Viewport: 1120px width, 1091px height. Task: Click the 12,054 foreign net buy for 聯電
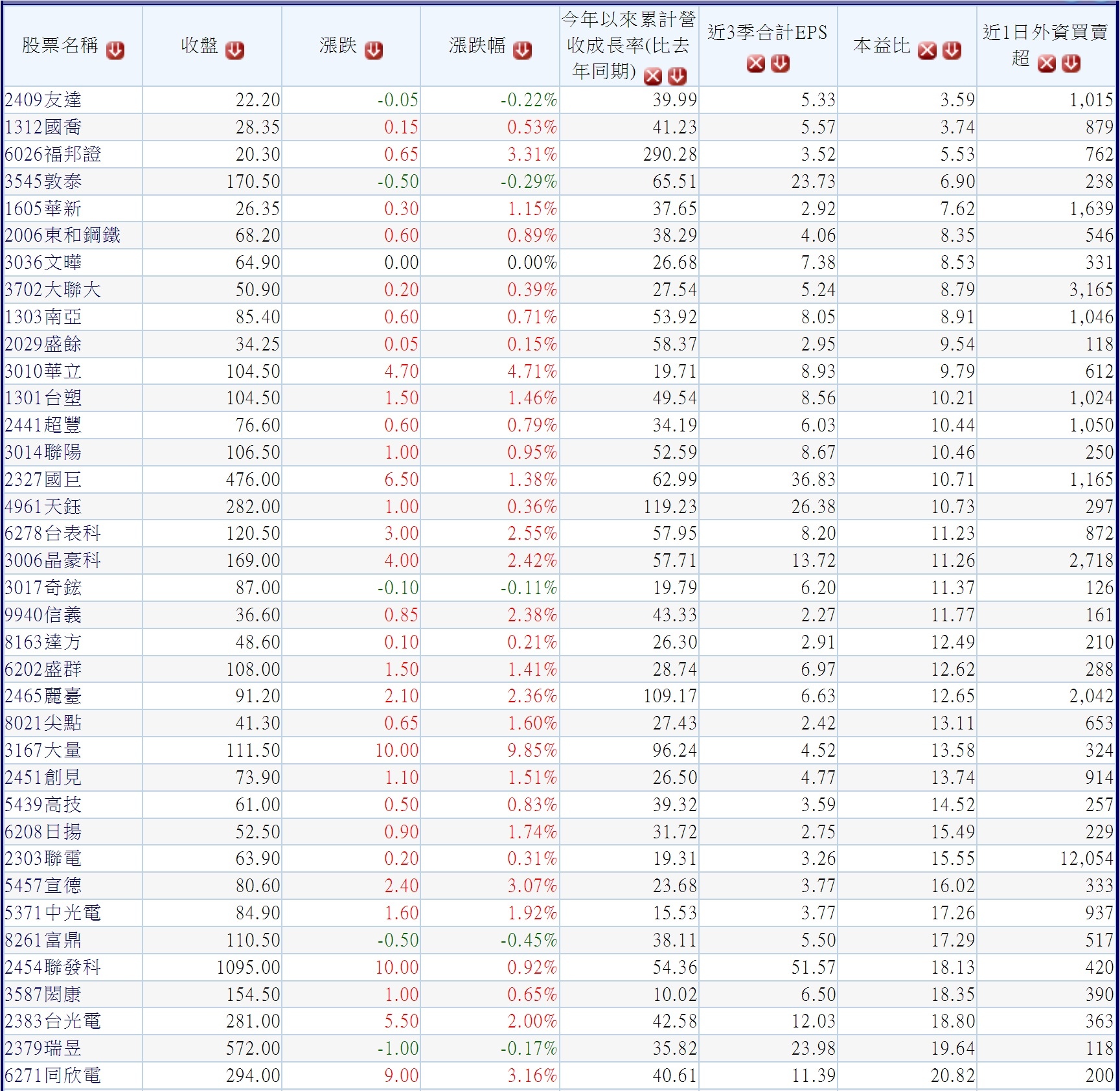[x=1086, y=858]
